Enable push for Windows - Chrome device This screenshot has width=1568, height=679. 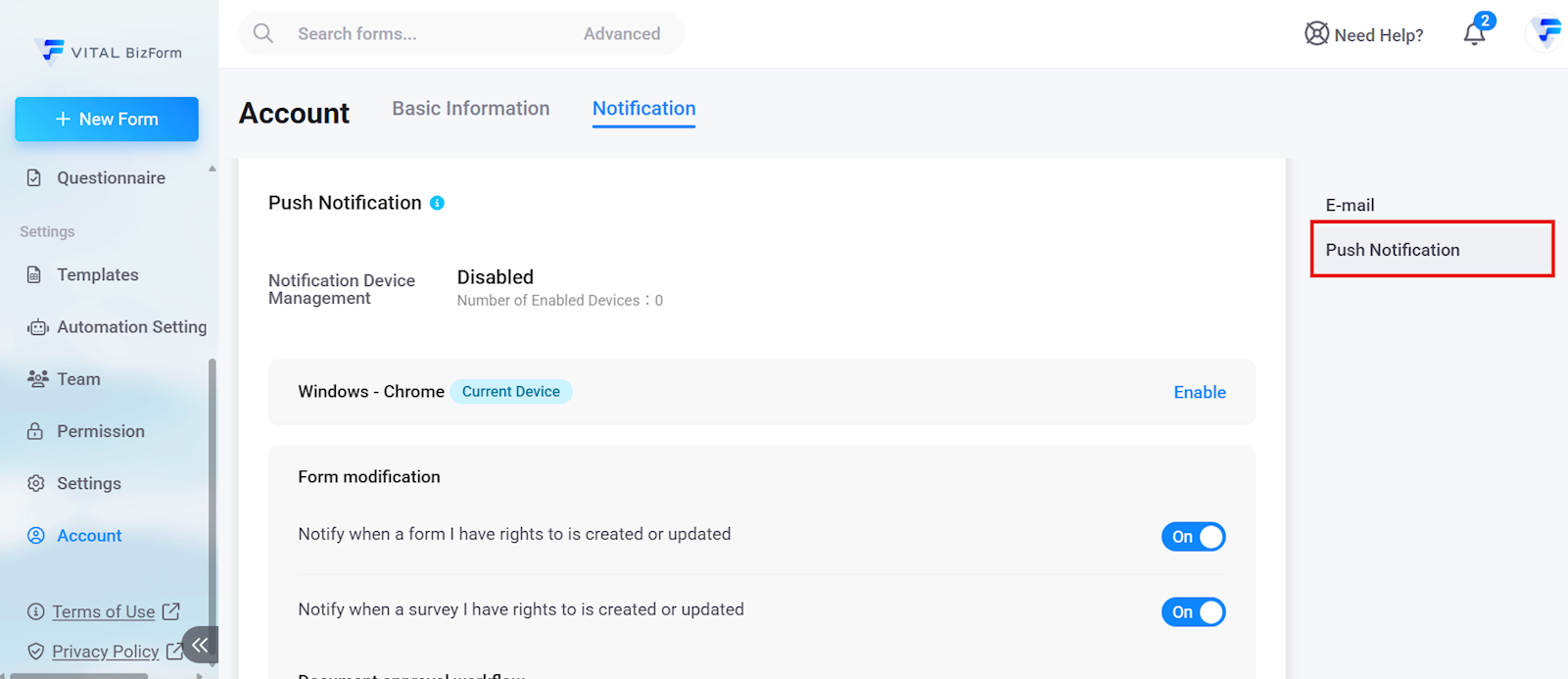coord(1199,392)
